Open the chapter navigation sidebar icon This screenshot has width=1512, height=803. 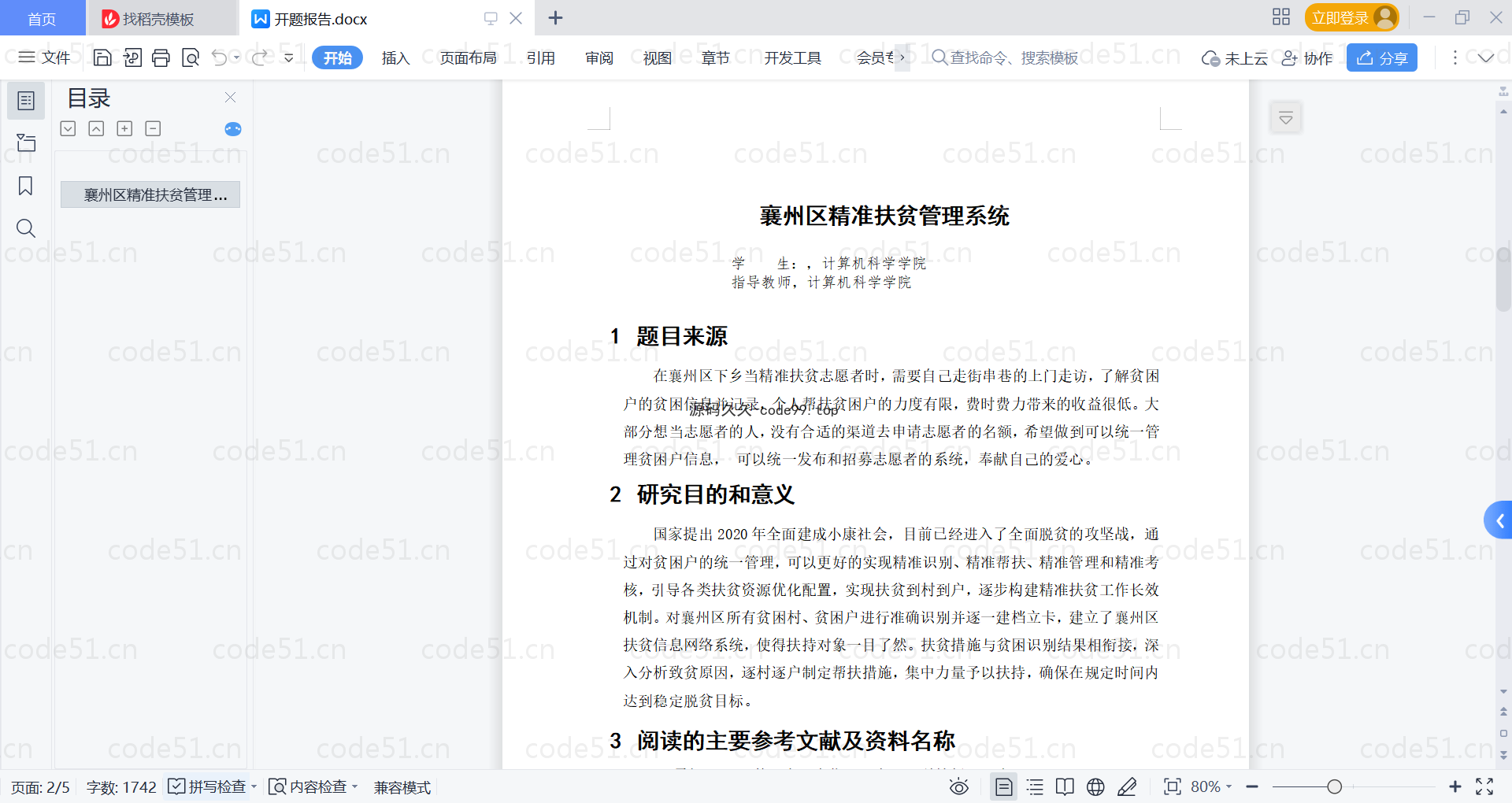click(26, 142)
